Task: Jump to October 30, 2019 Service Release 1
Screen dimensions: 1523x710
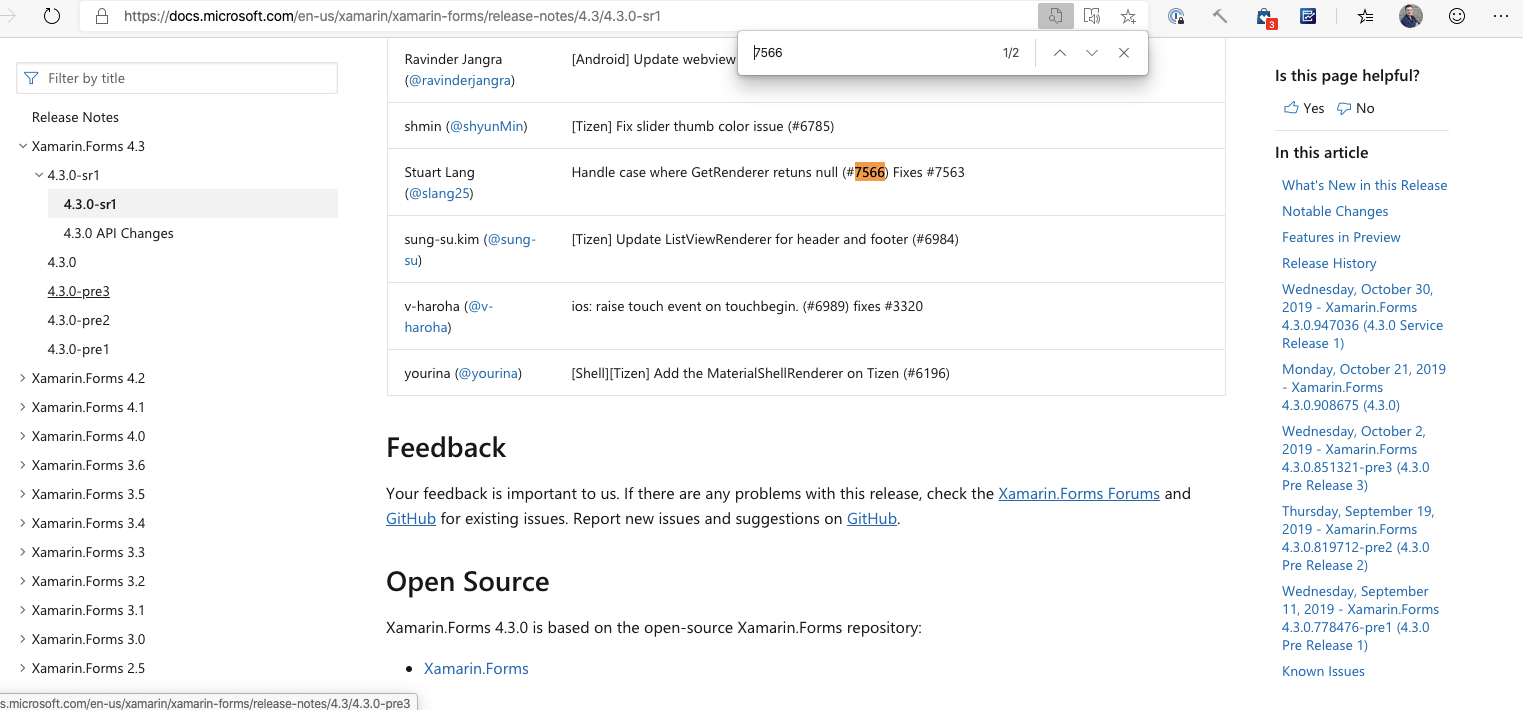Action: pos(1362,316)
